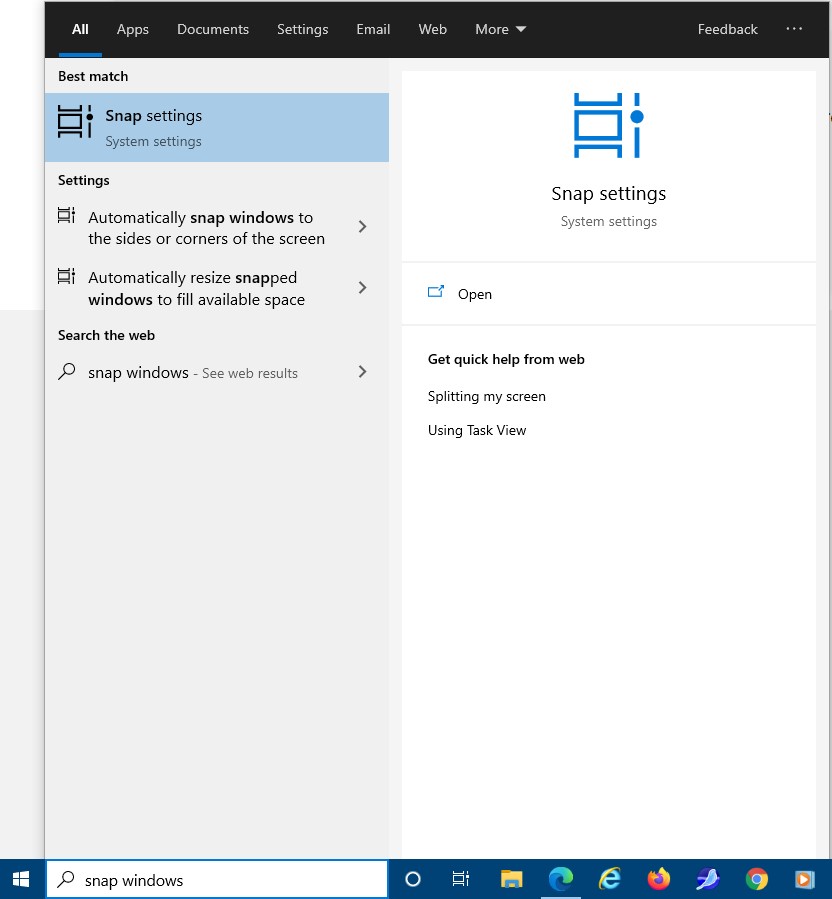The height and width of the screenshot is (899, 832).
Task: Open the three-dot options menu
Action: [794, 29]
